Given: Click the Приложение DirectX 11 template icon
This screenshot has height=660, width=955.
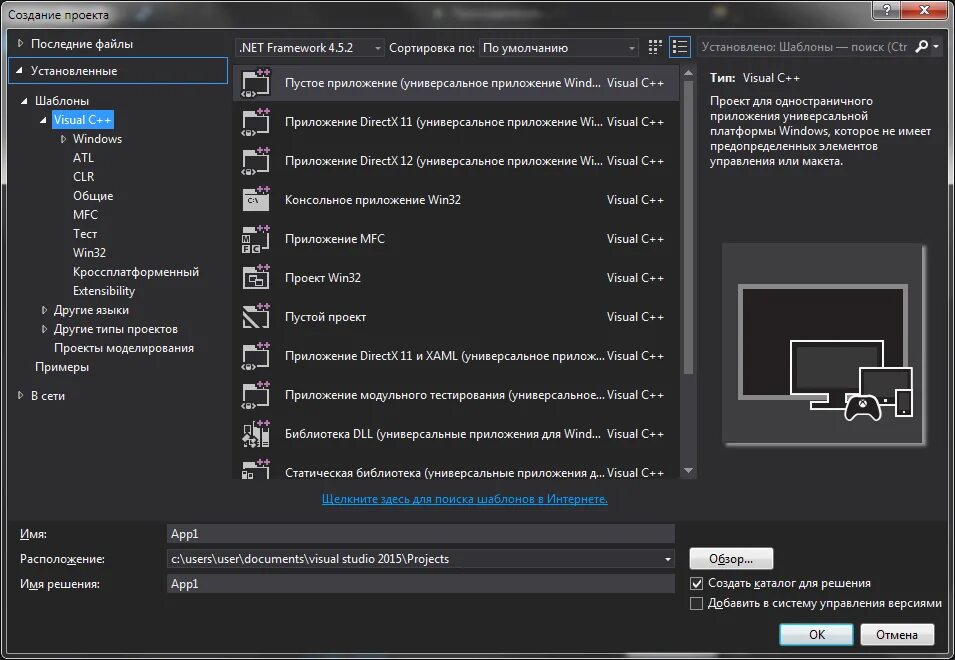Looking at the screenshot, I should (256, 122).
